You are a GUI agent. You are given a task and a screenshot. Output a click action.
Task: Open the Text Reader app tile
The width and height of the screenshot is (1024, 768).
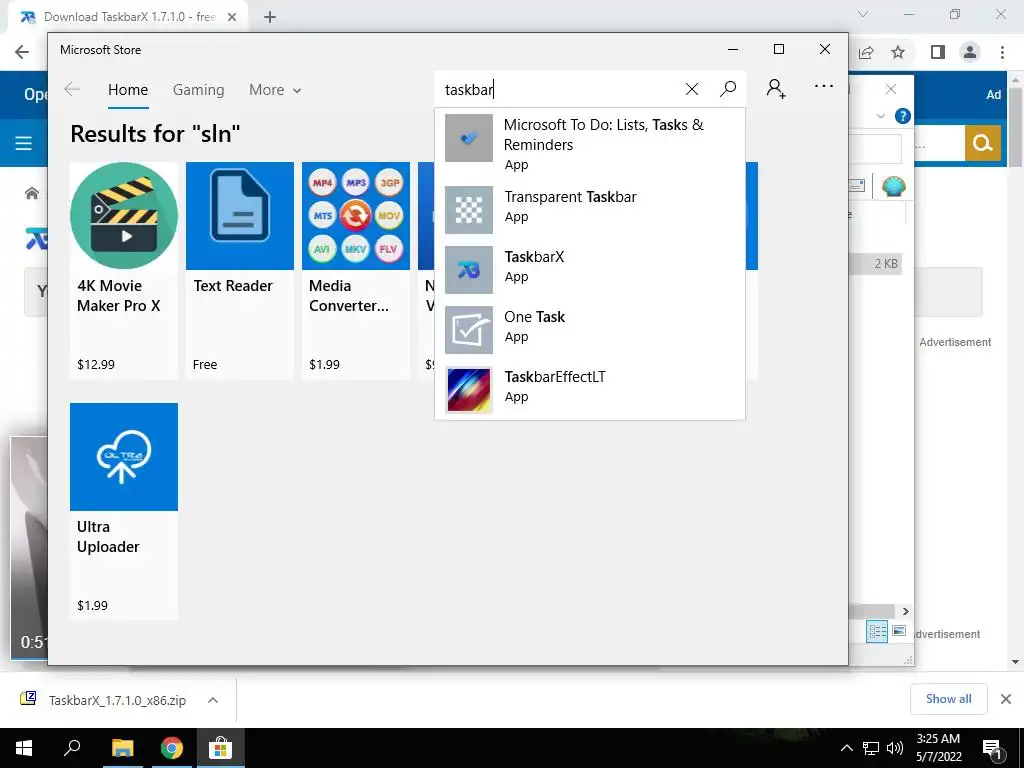point(240,270)
